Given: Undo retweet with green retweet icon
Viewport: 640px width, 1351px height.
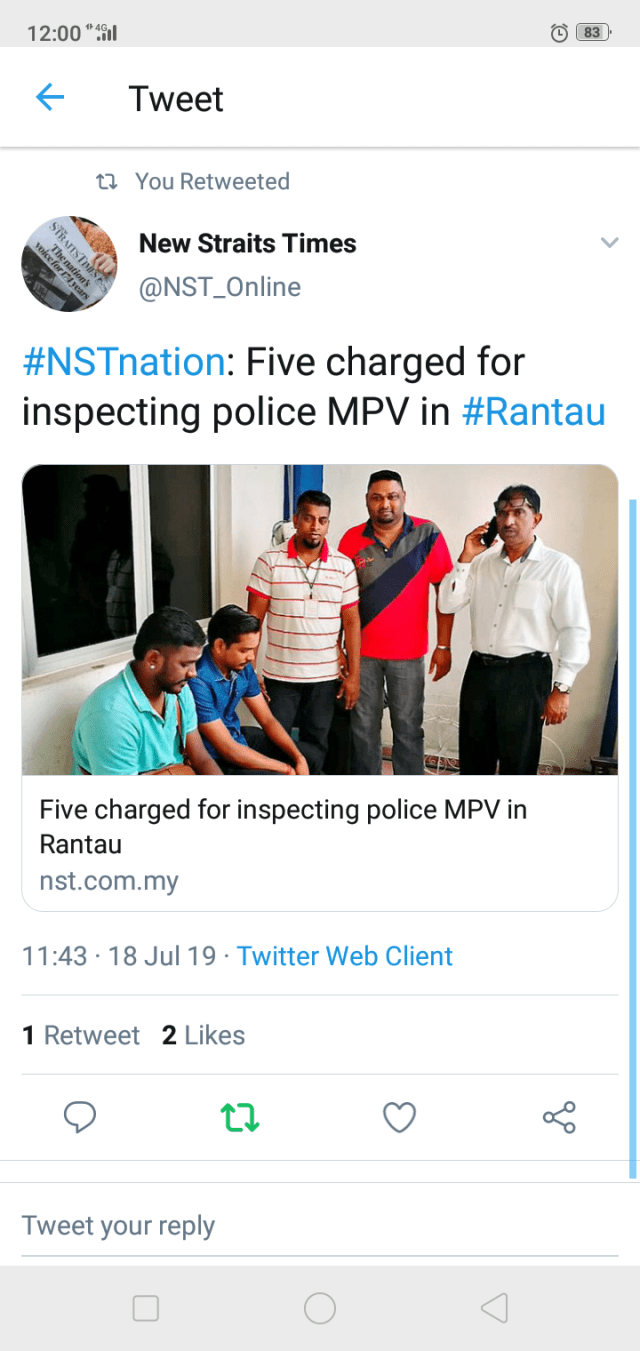Looking at the screenshot, I should 240,1117.
